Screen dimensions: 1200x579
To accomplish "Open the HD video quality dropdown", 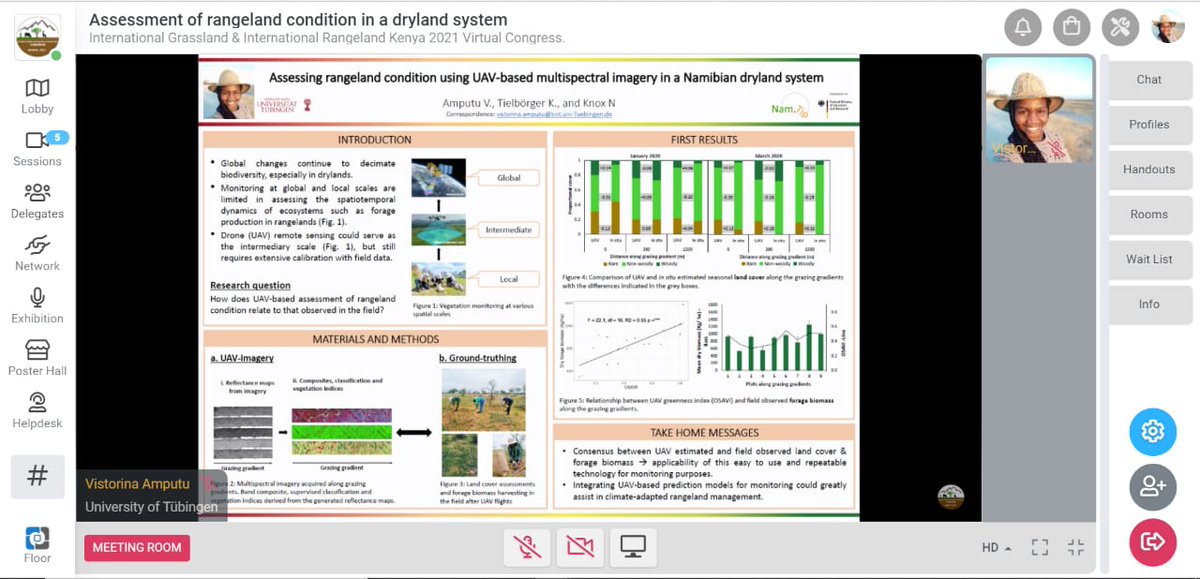I will (996, 548).
